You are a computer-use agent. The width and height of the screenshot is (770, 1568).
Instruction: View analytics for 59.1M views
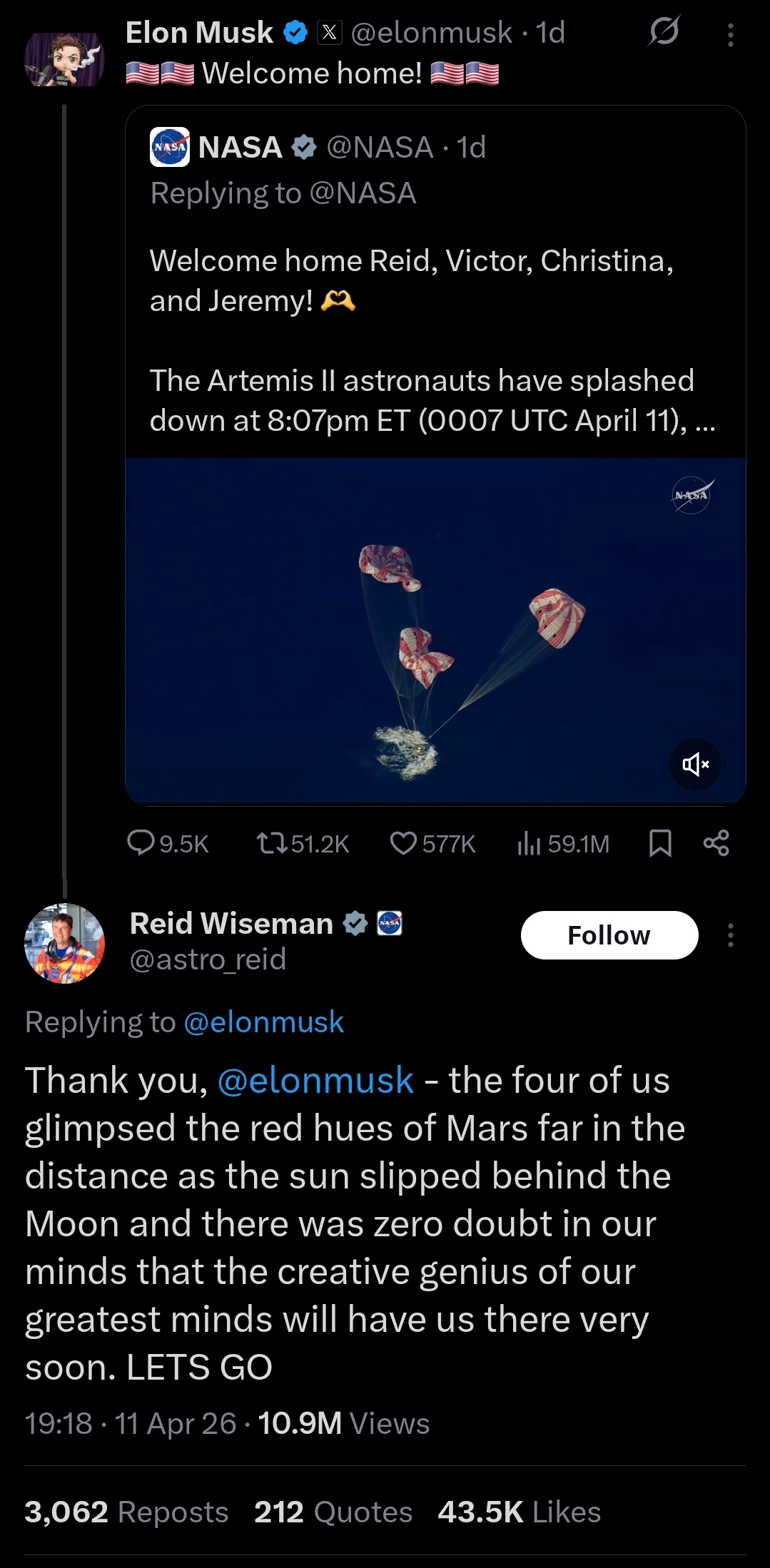(x=563, y=844)
